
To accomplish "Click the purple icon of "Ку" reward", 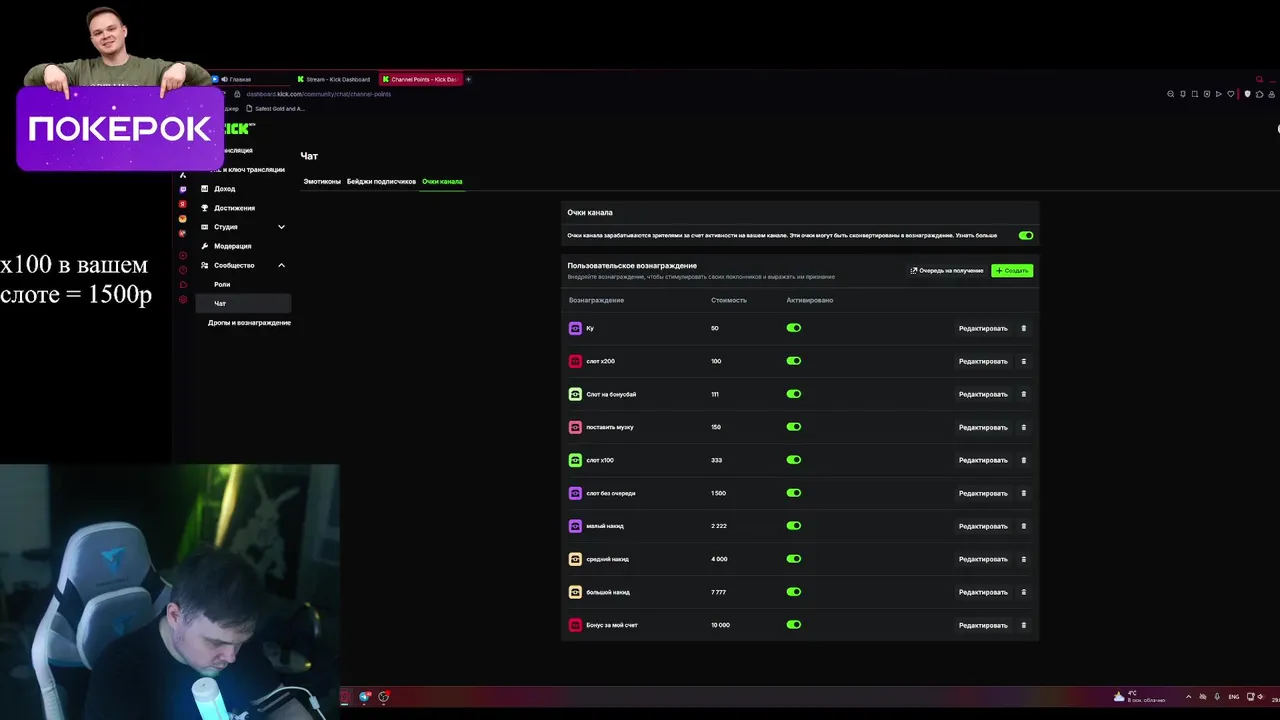I will 575,328.
